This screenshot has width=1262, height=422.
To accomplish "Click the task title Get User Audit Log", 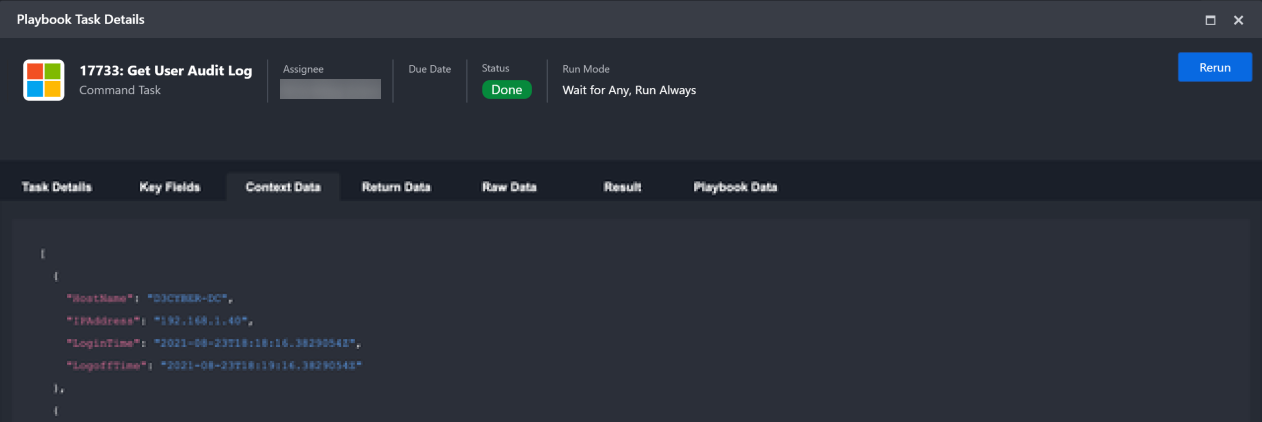I will tap(166, 71).
